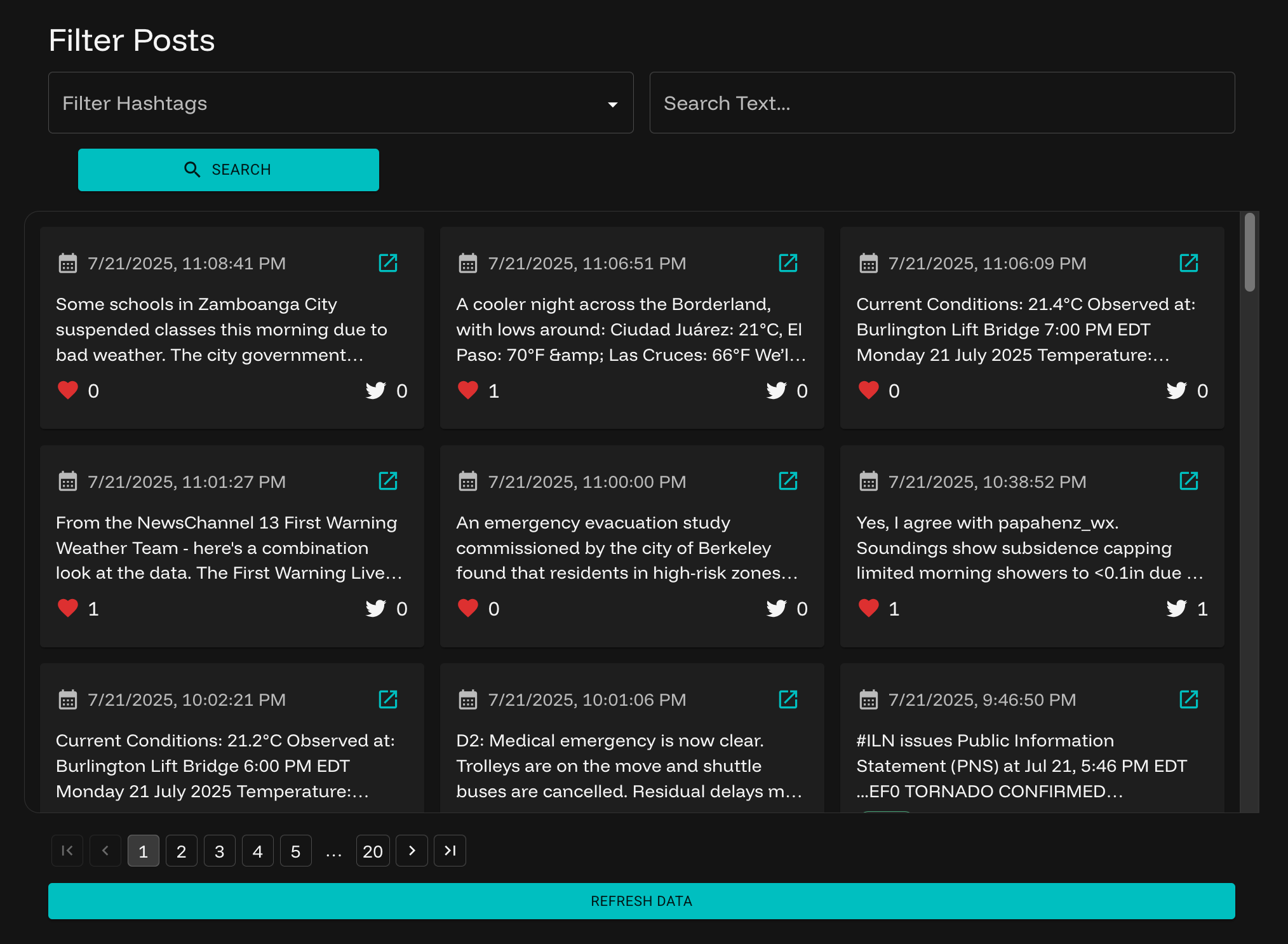
Task: Open external link for Zamboanga City post
Action: [x=387, y=263]
